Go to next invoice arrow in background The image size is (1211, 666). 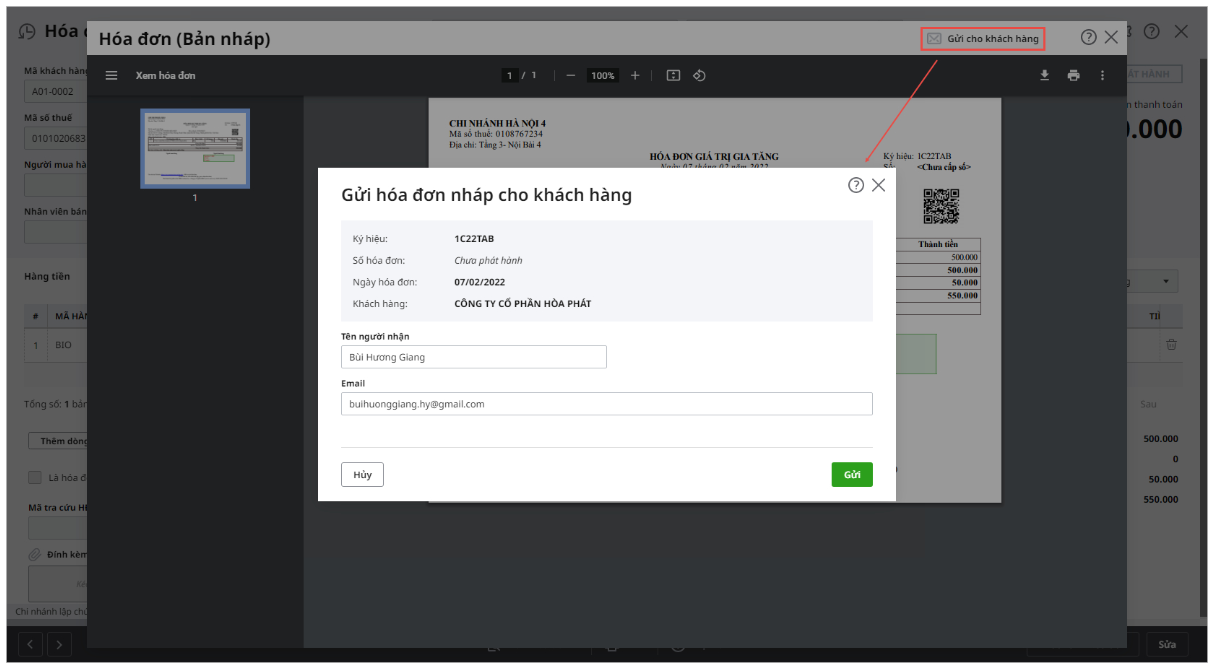click(x=59, y=645)
